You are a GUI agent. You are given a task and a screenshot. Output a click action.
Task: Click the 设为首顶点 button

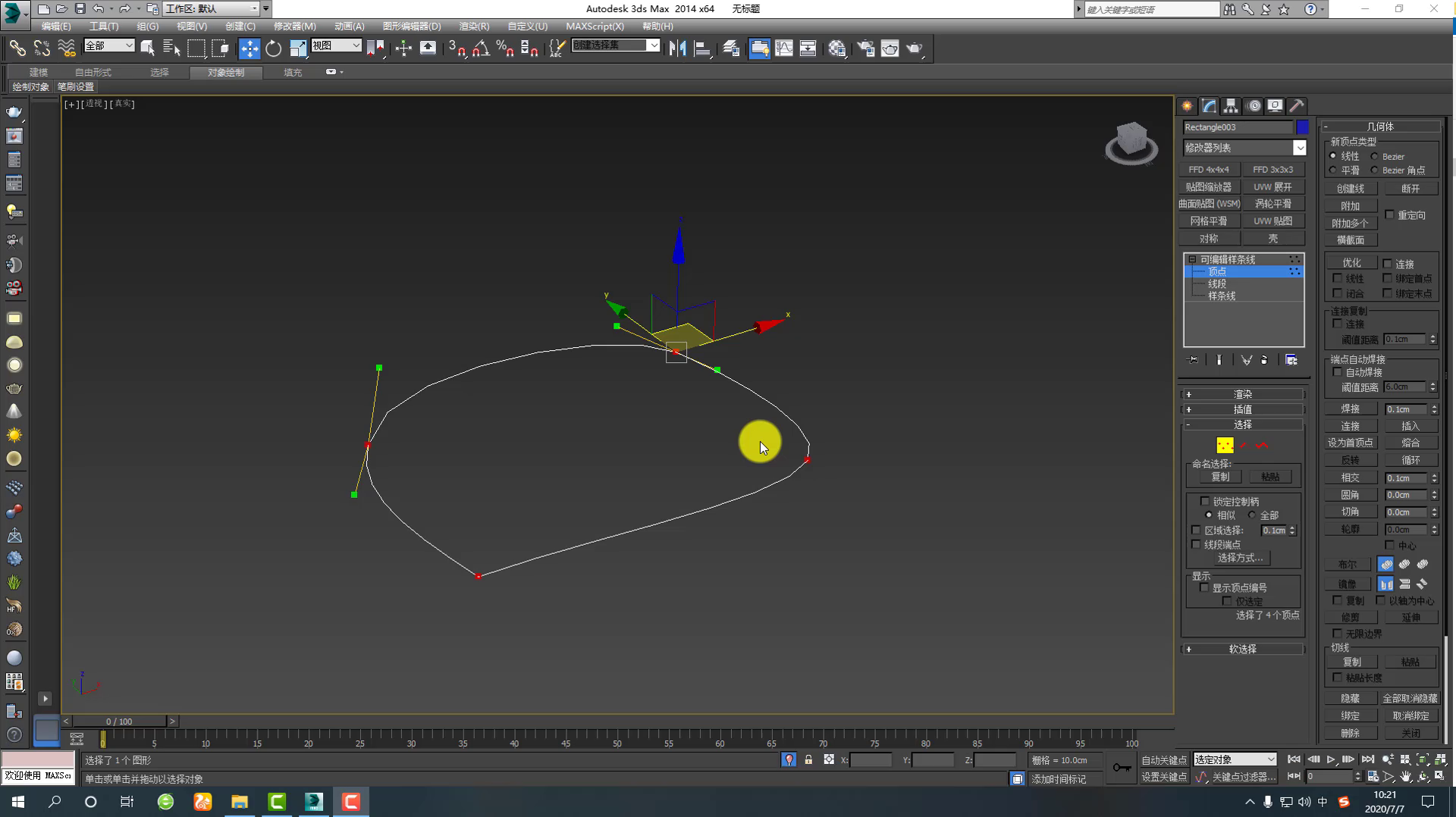click(1350, 443)
